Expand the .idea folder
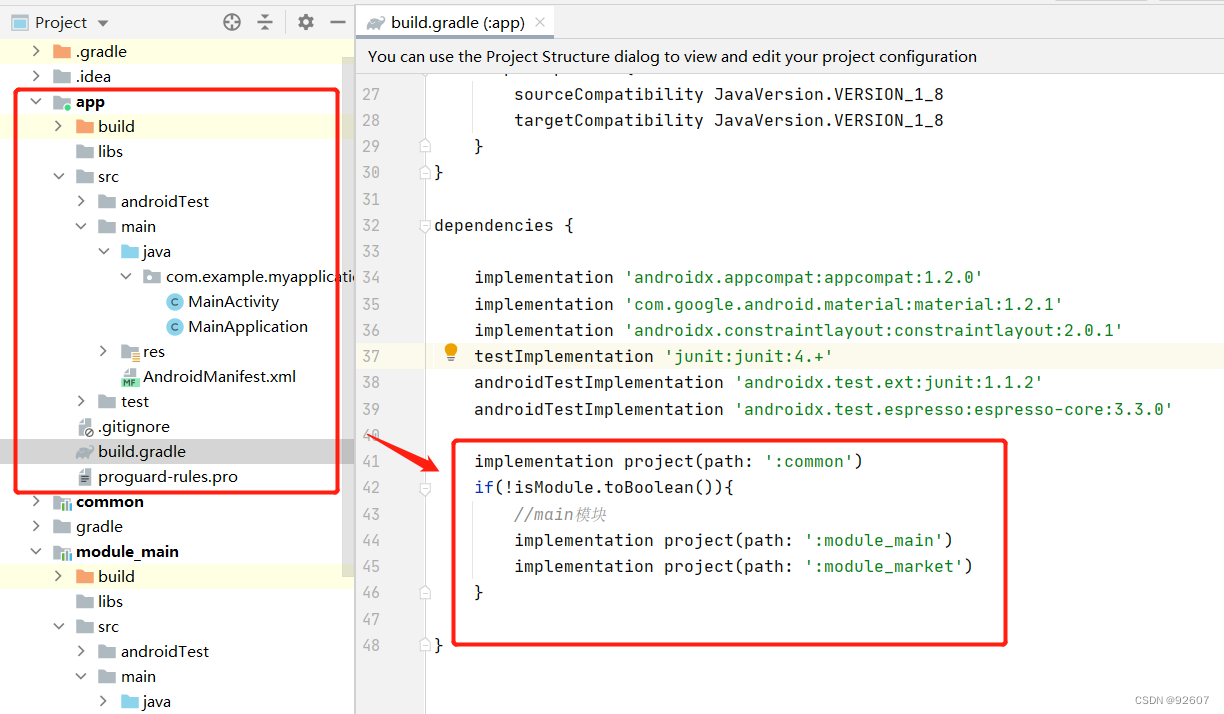This screenshot has width=1224, height=714. (36, 76)
